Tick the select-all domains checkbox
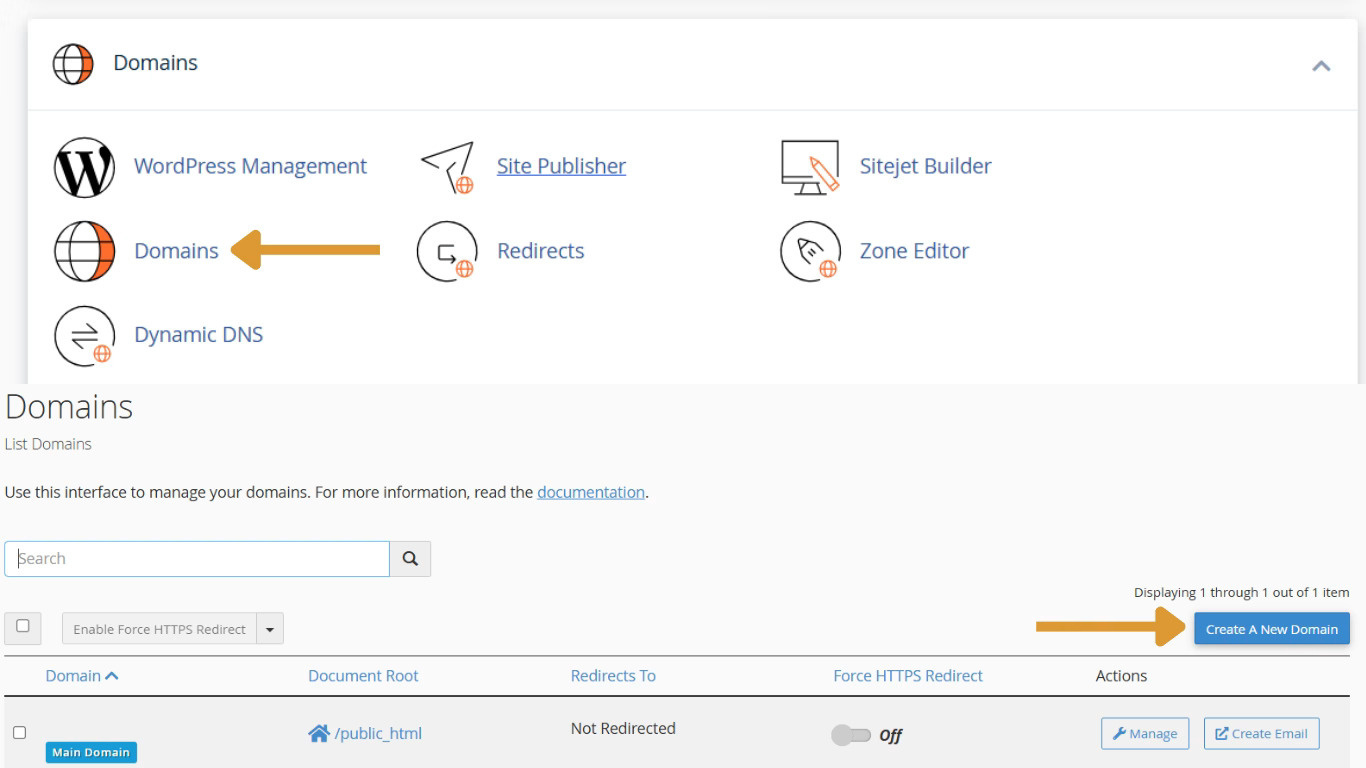The width and height of the screenshot is (1366, 768). click(22, 627)
